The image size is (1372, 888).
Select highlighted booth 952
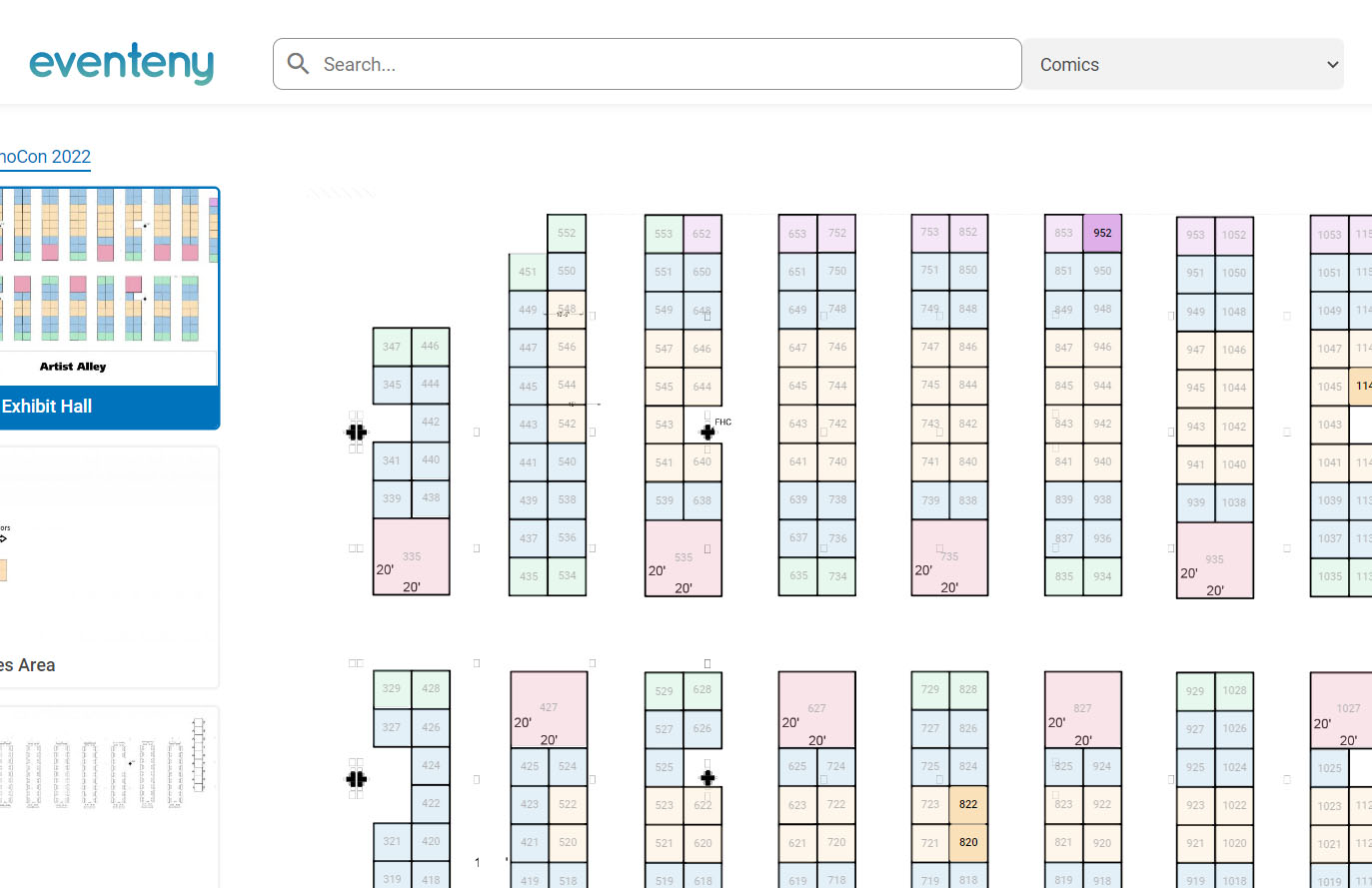click(1102, 233)
